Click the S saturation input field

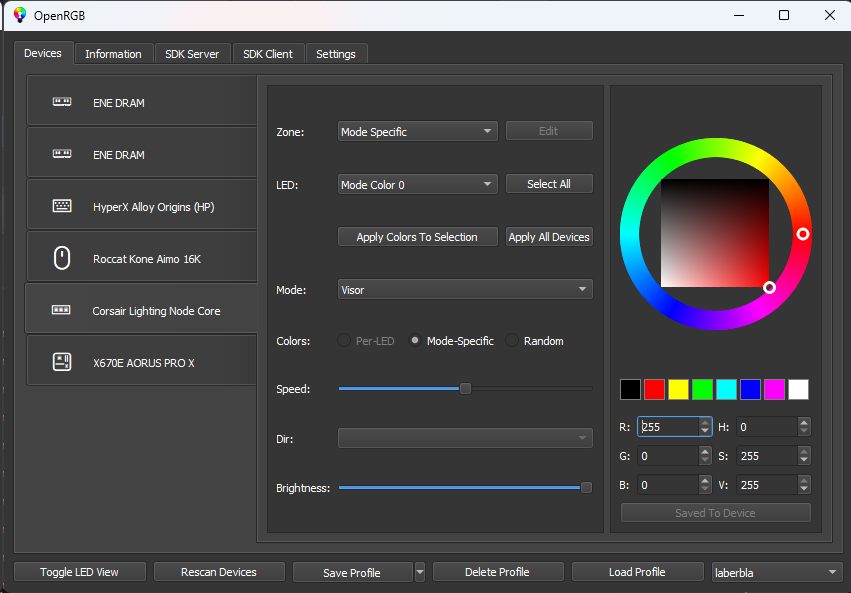[767, 456]
